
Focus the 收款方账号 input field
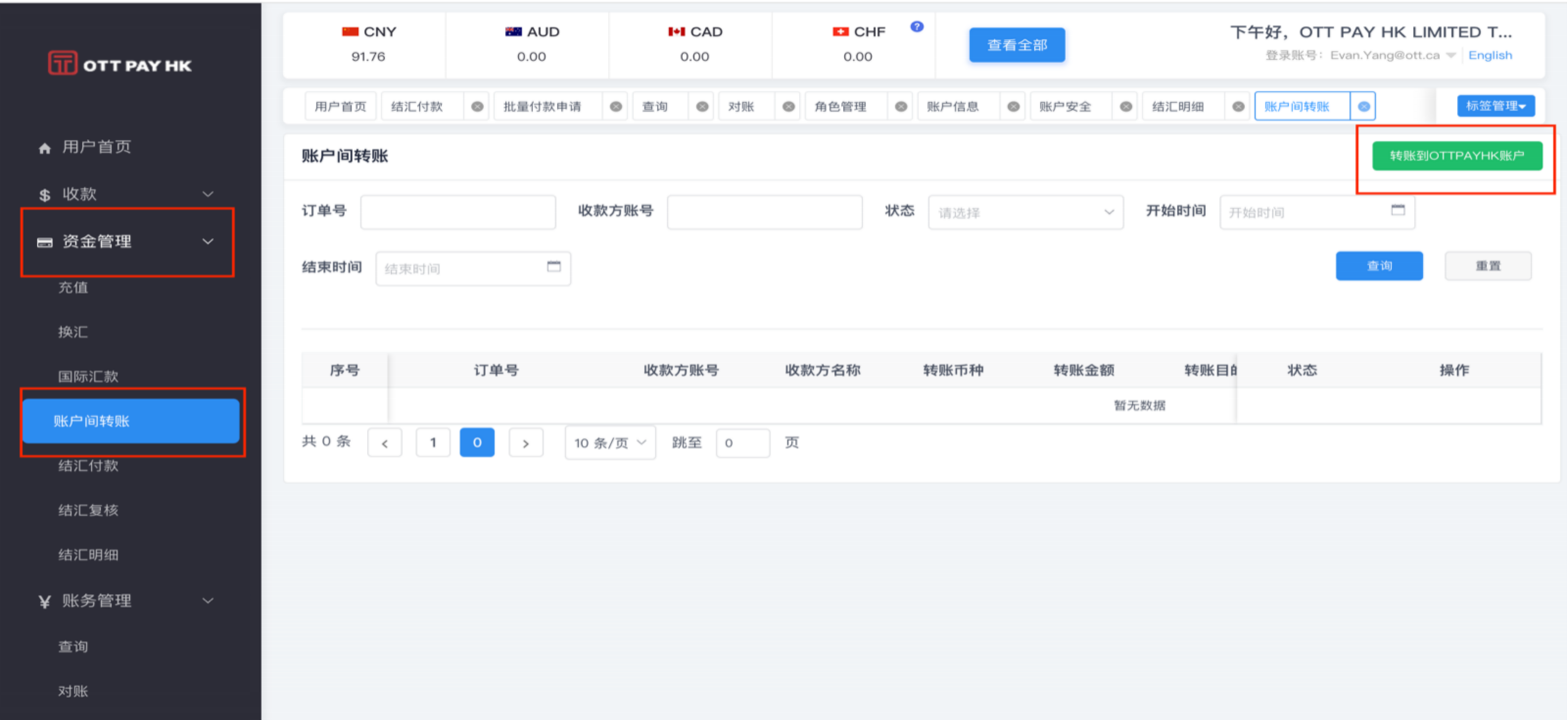pyautogui.click(x=765, y=213)
